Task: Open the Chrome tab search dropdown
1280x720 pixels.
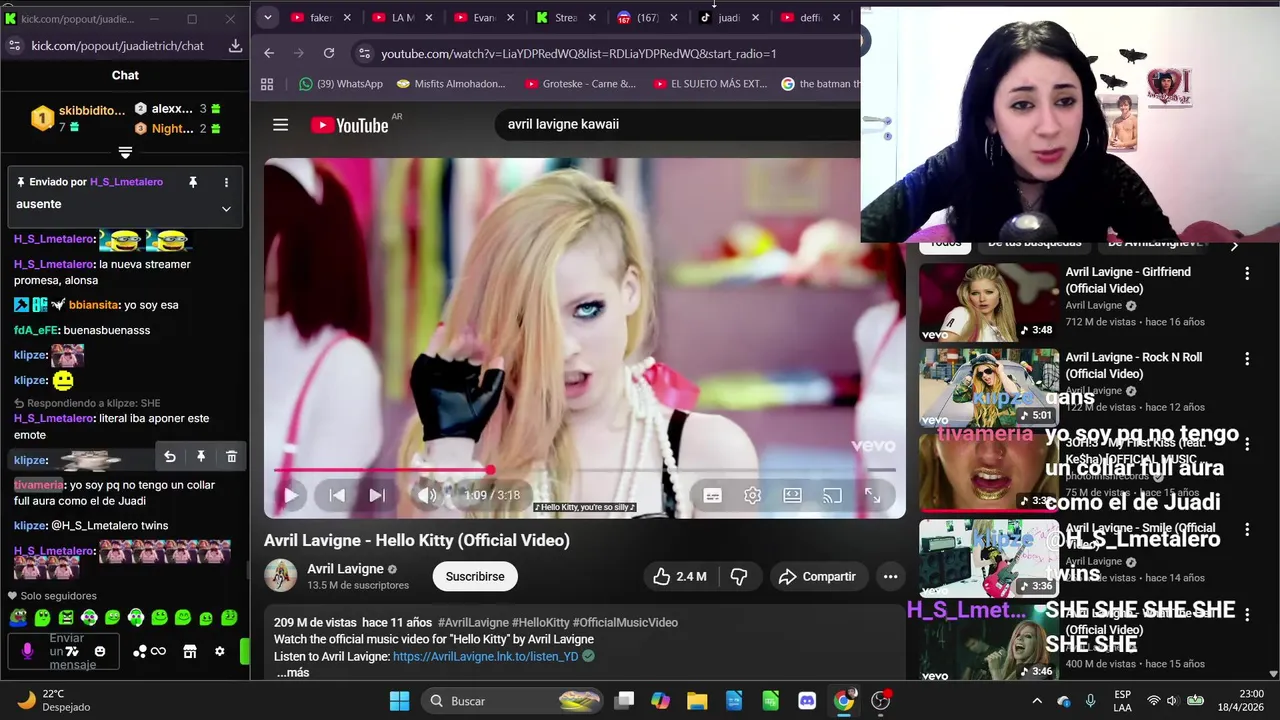Action: click(x=267, y=17)
